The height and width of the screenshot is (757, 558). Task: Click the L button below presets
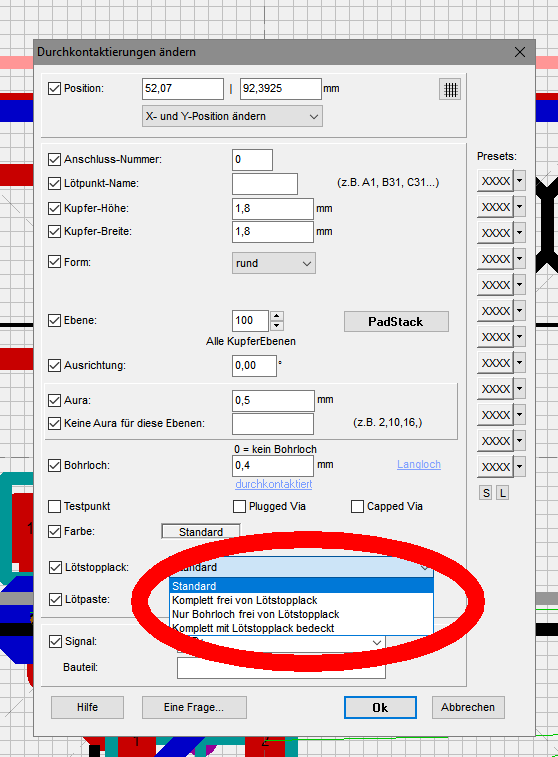[x=502, y=493]
